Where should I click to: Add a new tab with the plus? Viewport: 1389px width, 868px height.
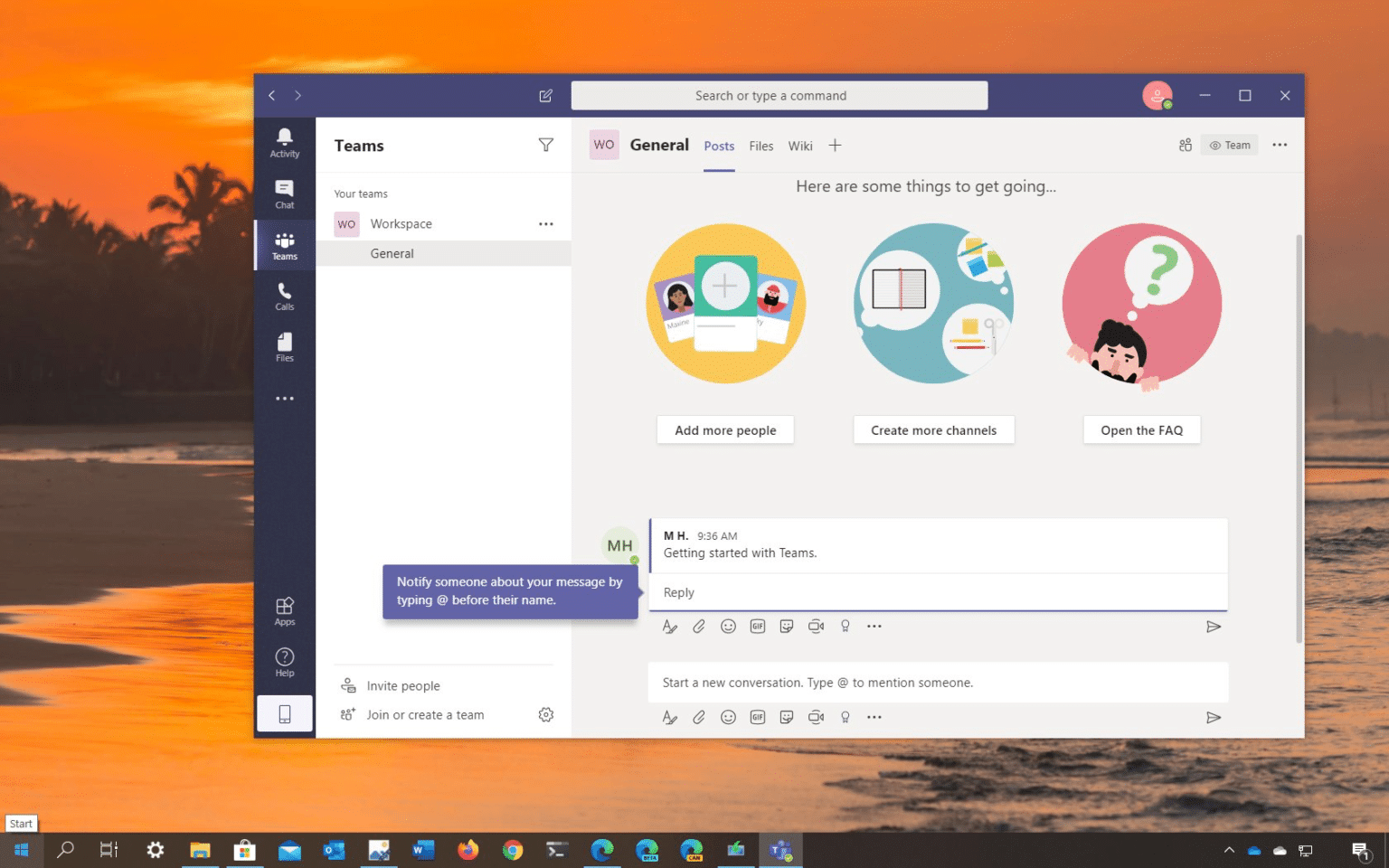[835, 145]
